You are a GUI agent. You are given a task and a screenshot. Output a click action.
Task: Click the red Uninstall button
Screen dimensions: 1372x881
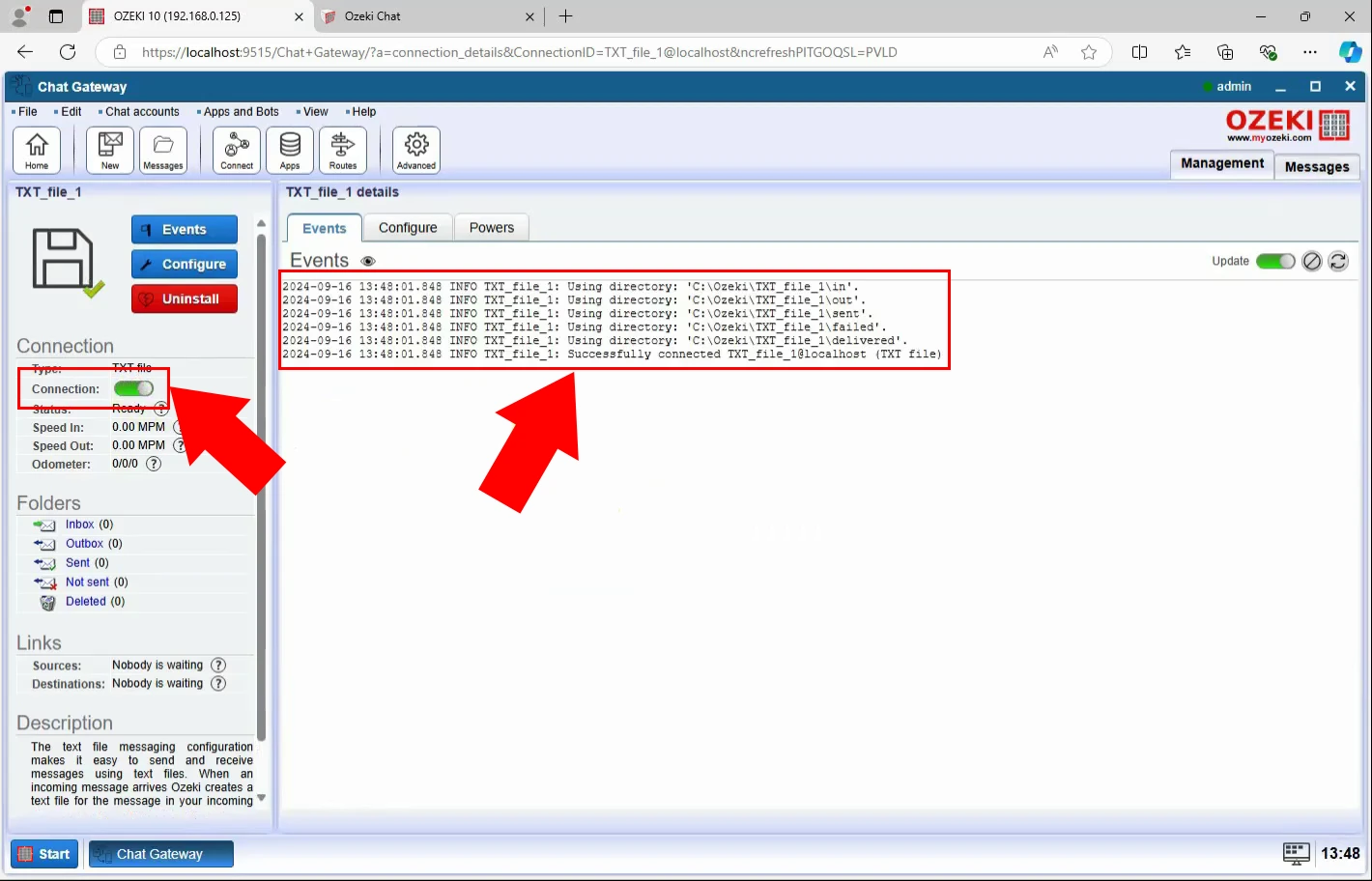185,298
